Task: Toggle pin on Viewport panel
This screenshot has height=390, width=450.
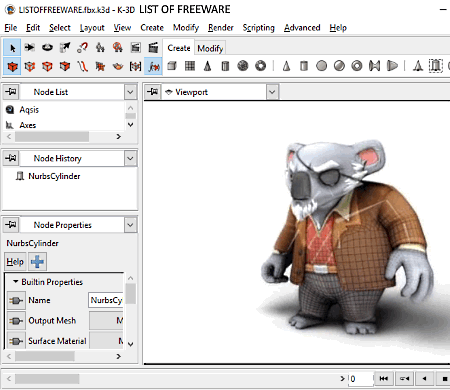Action: click(x=153, y=92)
